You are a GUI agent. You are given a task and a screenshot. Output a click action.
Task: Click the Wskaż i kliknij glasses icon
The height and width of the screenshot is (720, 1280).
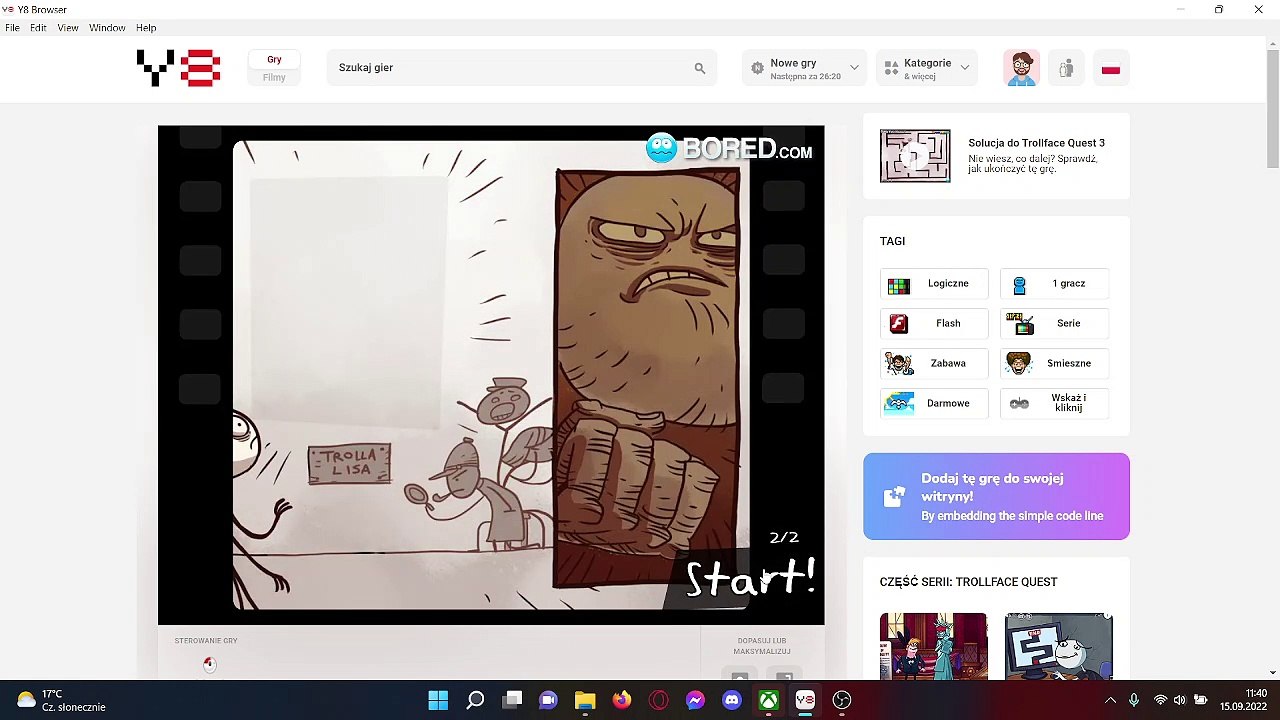tap(1019, 403)
